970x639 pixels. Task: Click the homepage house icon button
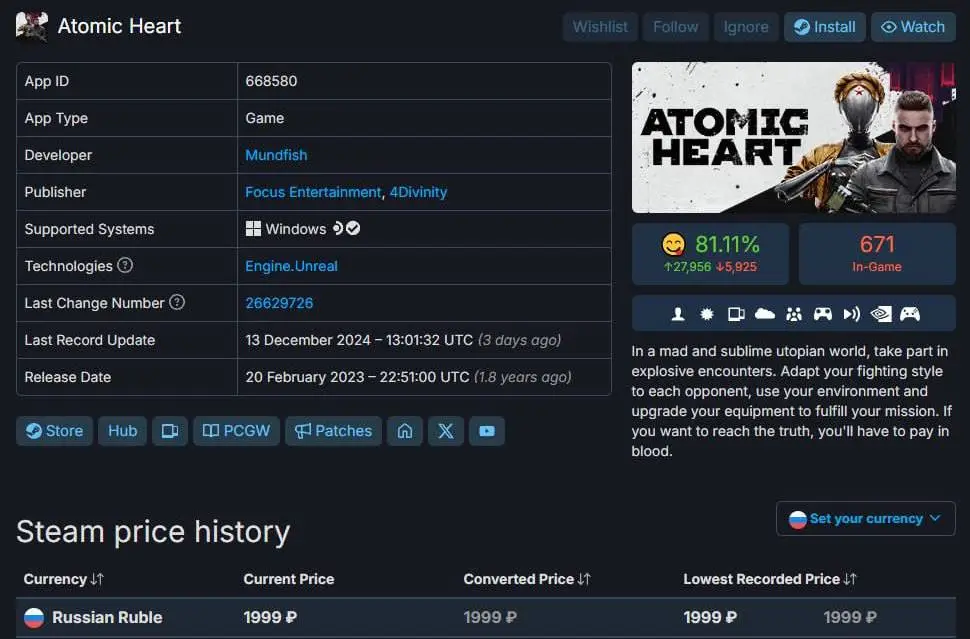405,431
